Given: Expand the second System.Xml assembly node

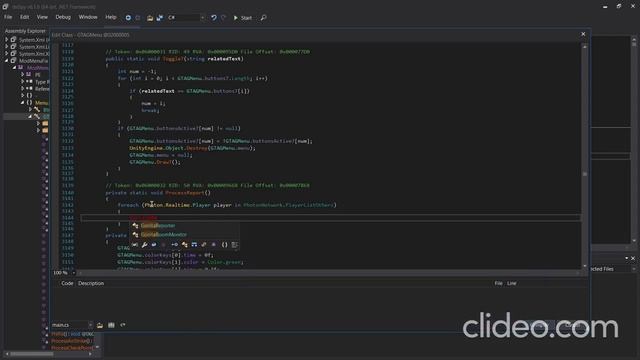Looking at the screenshot, I should [x=7, y=47].
